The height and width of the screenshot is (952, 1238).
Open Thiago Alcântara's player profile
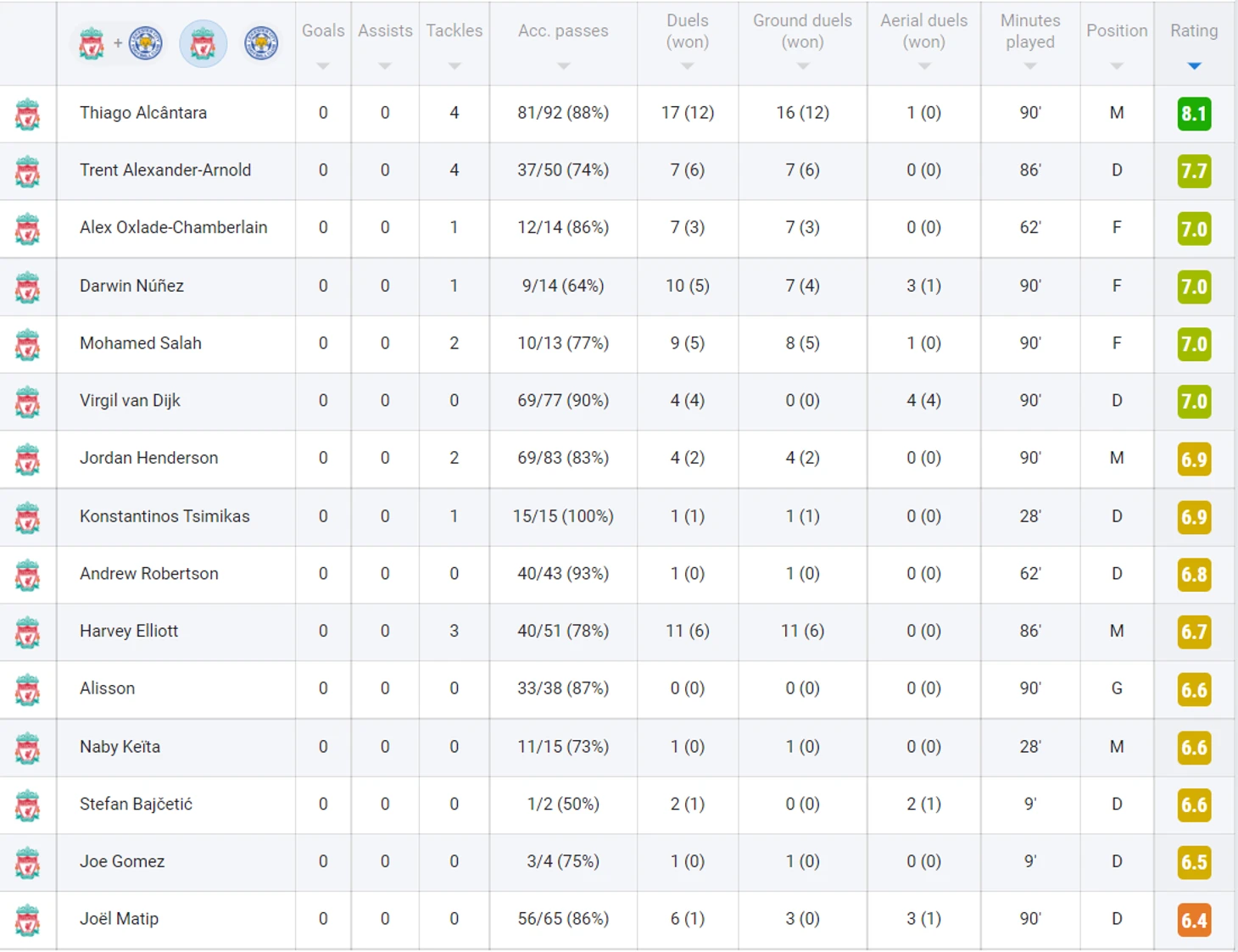[x=143, y=113]
